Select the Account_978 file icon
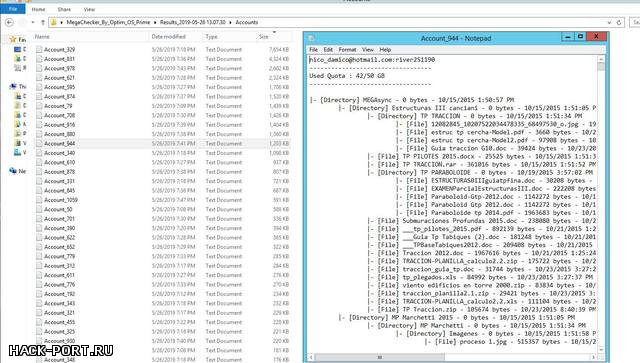 (x=39, y=68)
